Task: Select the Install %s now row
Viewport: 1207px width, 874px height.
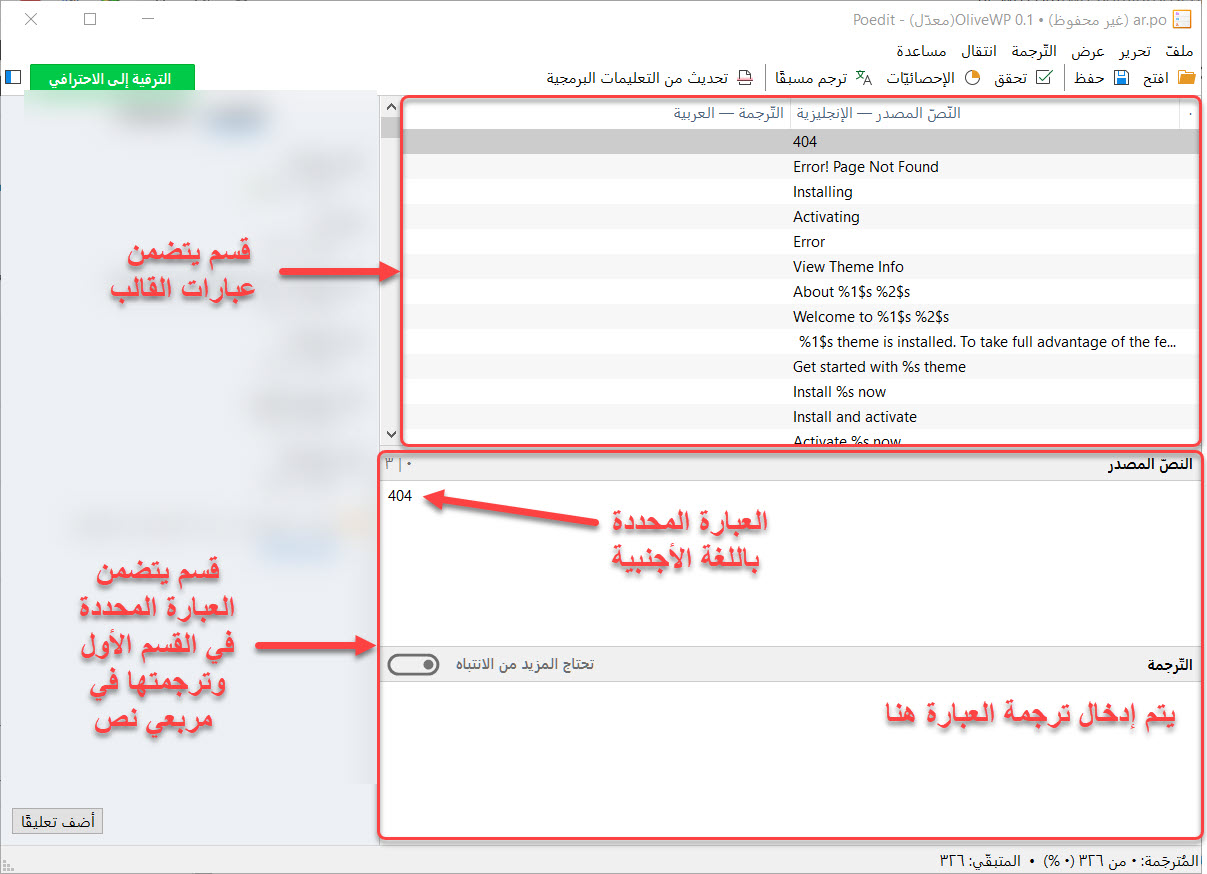Action: point(800,392)
